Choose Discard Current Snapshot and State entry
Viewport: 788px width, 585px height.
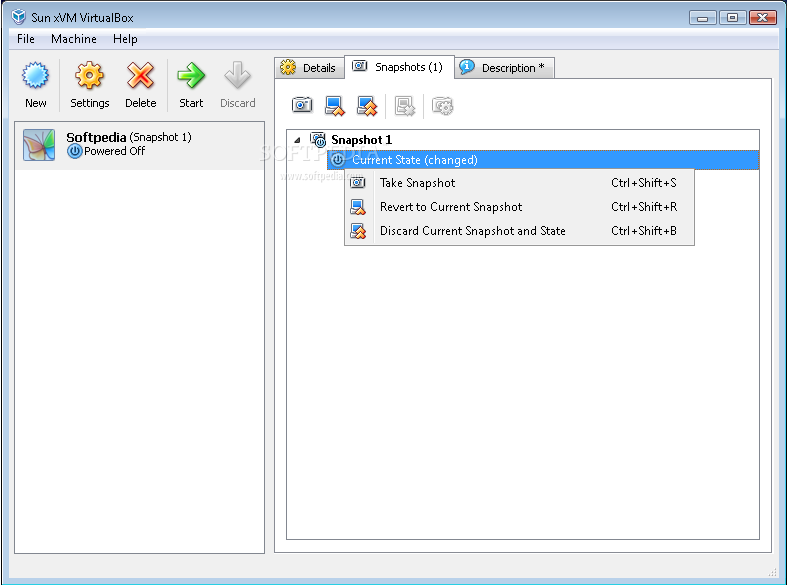coord(519,231)
